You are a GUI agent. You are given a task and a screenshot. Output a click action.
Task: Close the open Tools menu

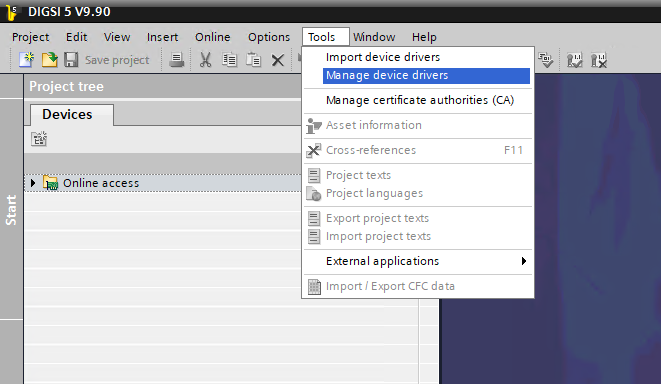pyautogui.click(x=325, y=37)
